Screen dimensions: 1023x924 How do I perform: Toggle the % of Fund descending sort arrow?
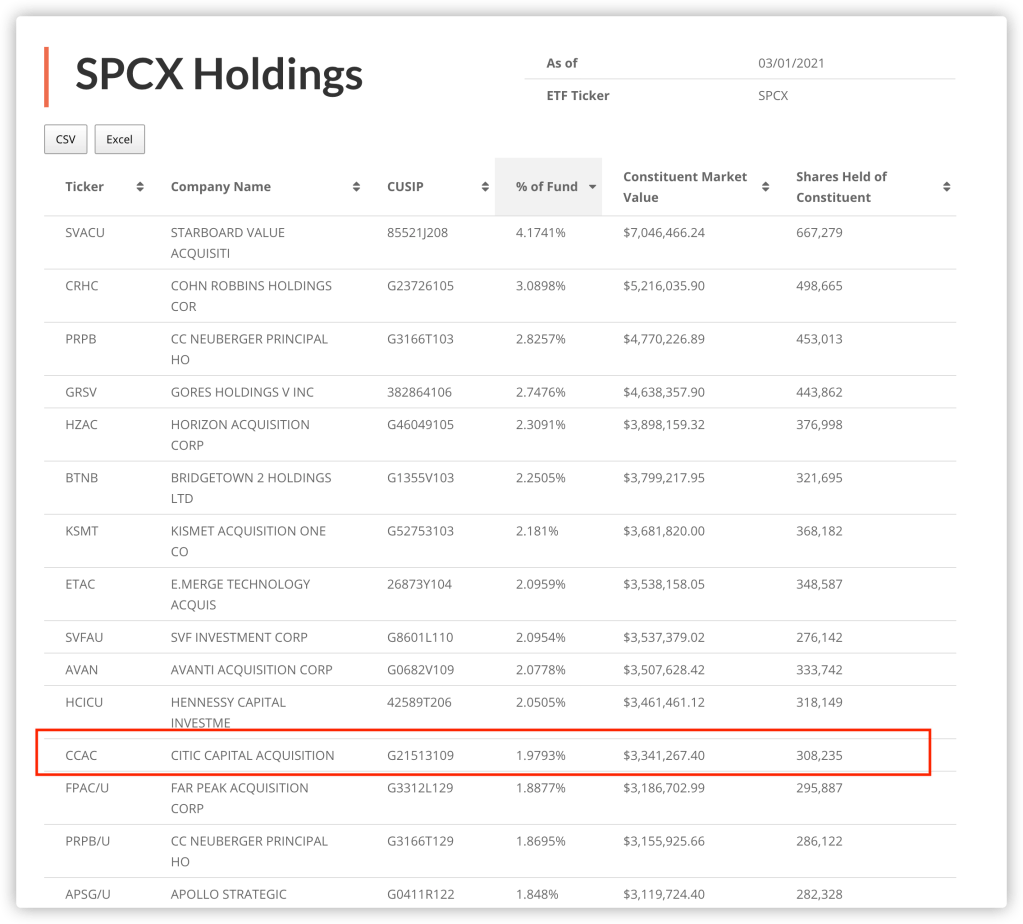coord(592,187)
